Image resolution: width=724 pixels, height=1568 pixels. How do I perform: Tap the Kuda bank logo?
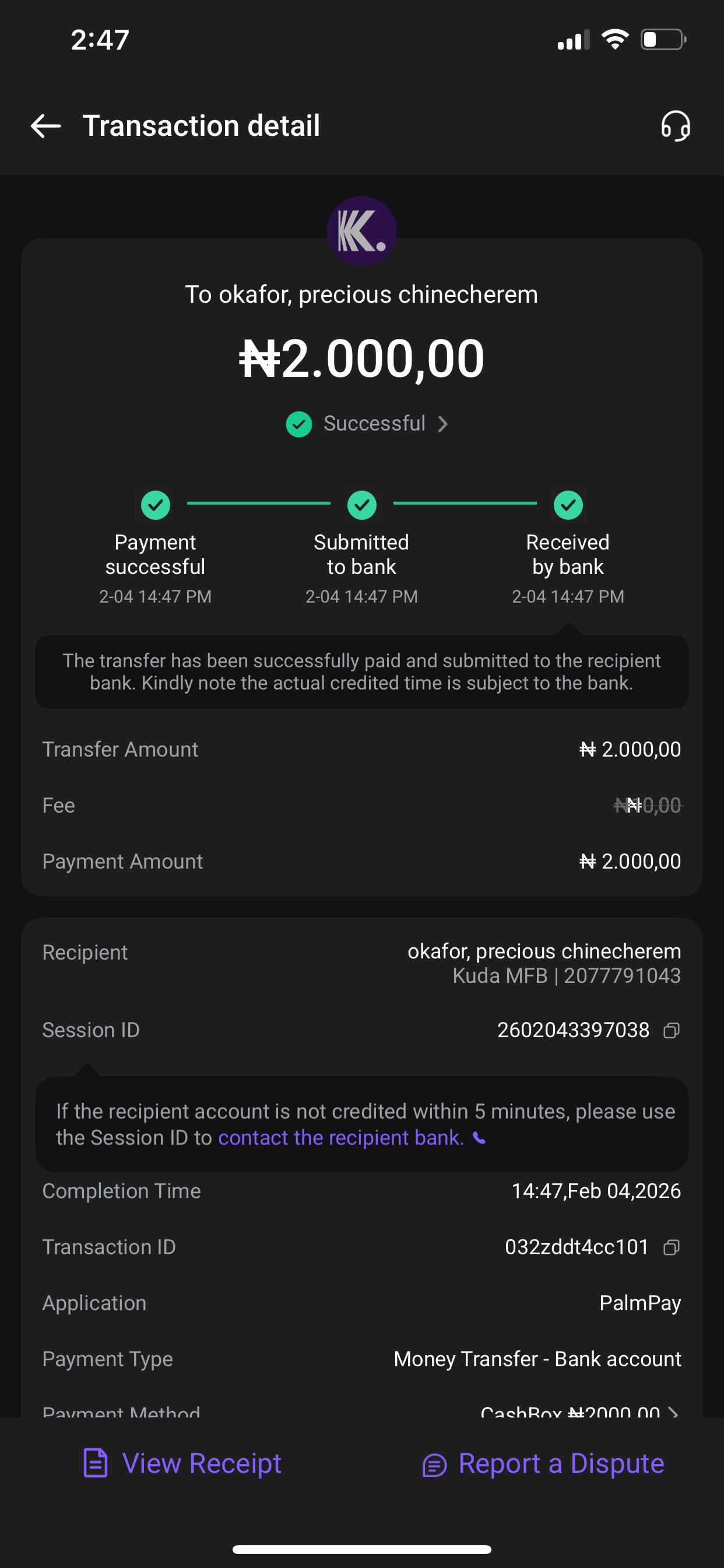pyautogui.click(x=361, y=230)
